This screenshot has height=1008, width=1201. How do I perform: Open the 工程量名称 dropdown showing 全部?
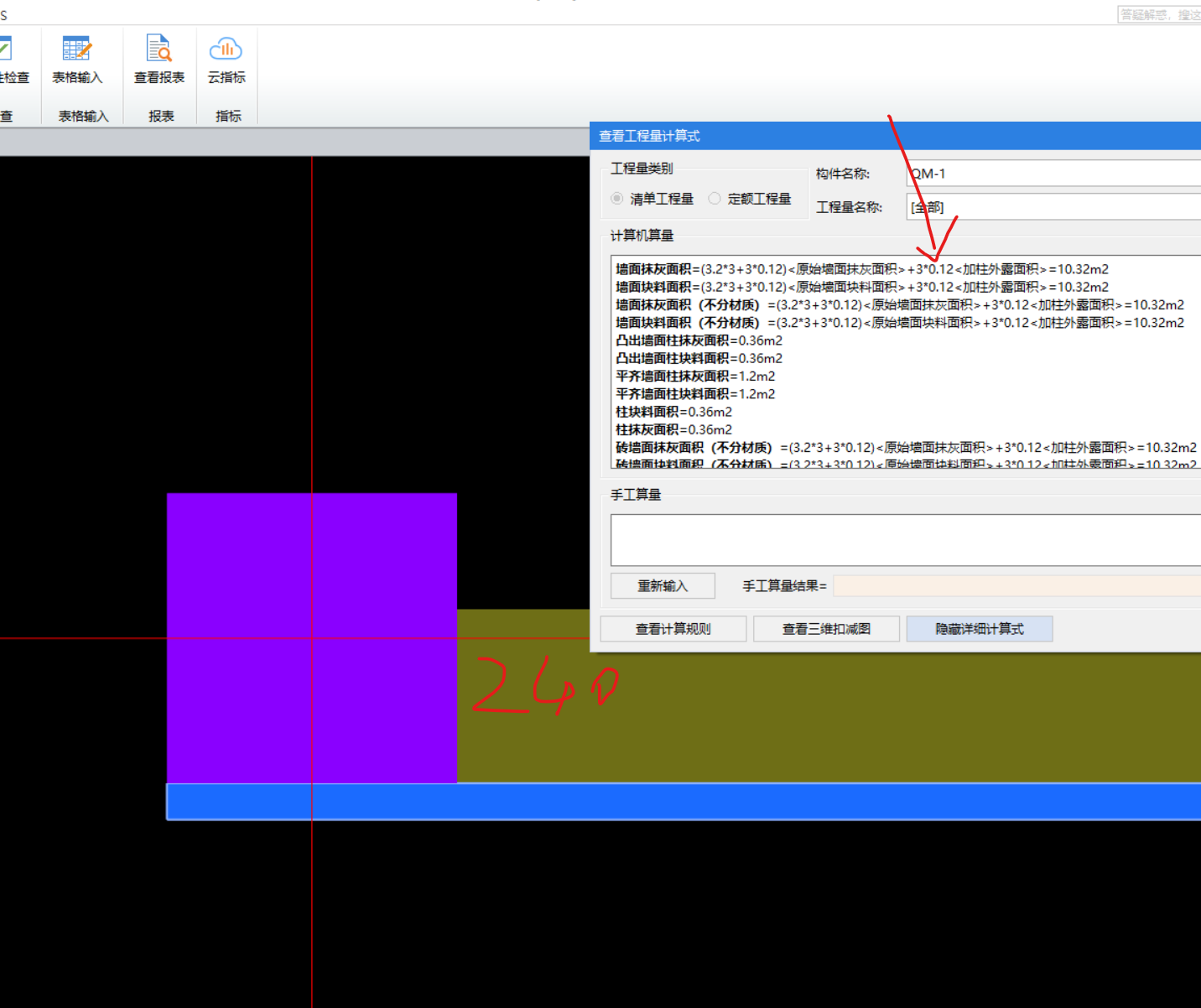1053,207
